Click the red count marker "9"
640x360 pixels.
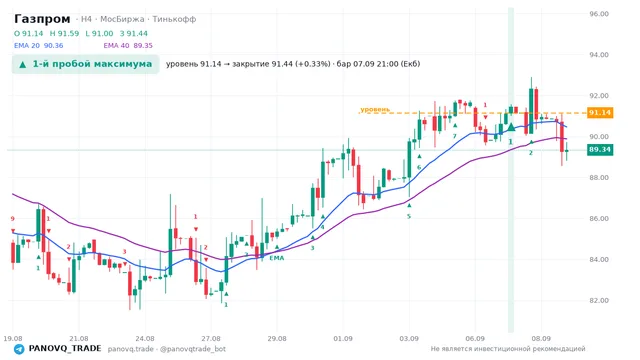coord(13,219)
